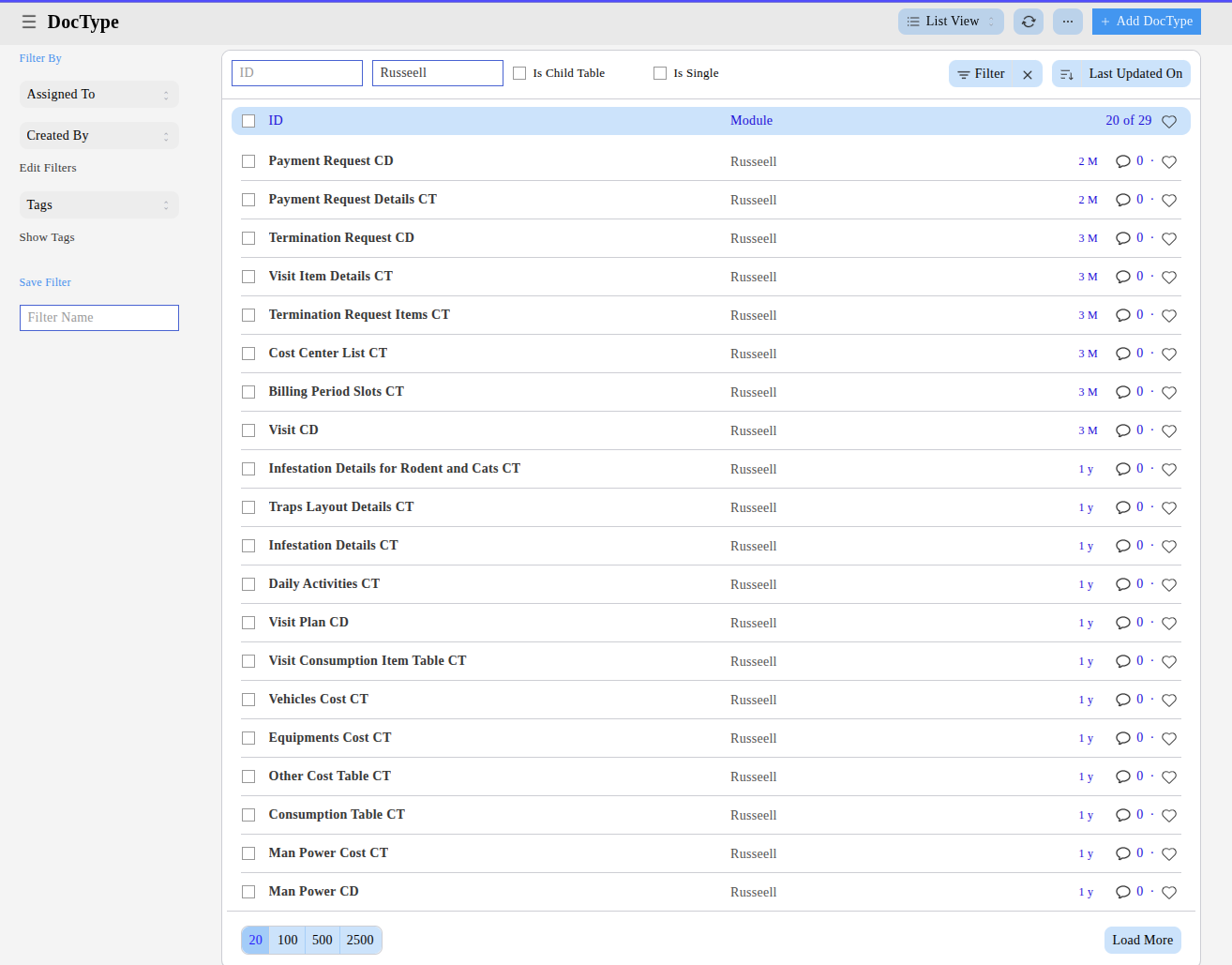Click the comment bubble for Visit CD
The image size is (1232, 965).
[x=1122, y=430]
